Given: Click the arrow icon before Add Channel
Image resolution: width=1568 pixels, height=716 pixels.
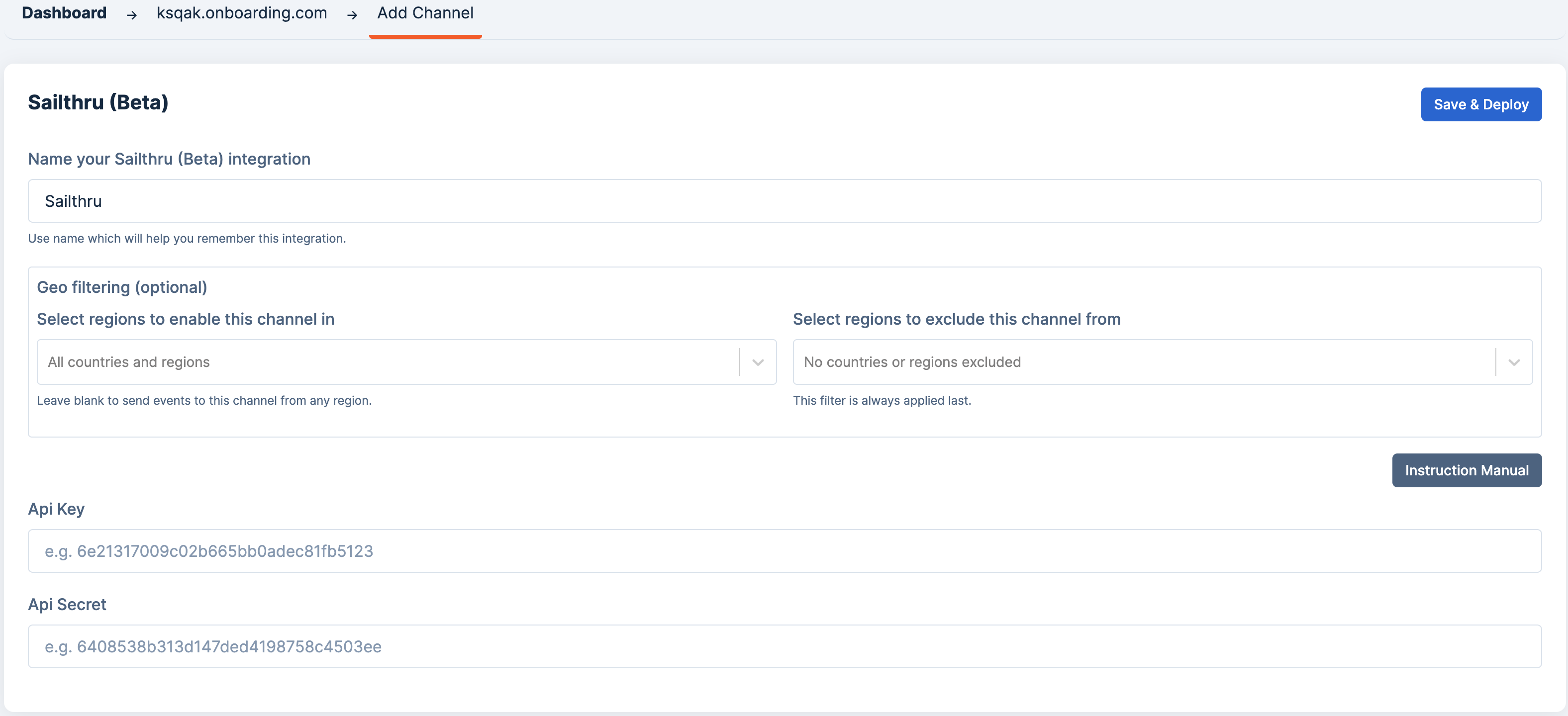Looking at the screenshot, I should coord(352,14).
